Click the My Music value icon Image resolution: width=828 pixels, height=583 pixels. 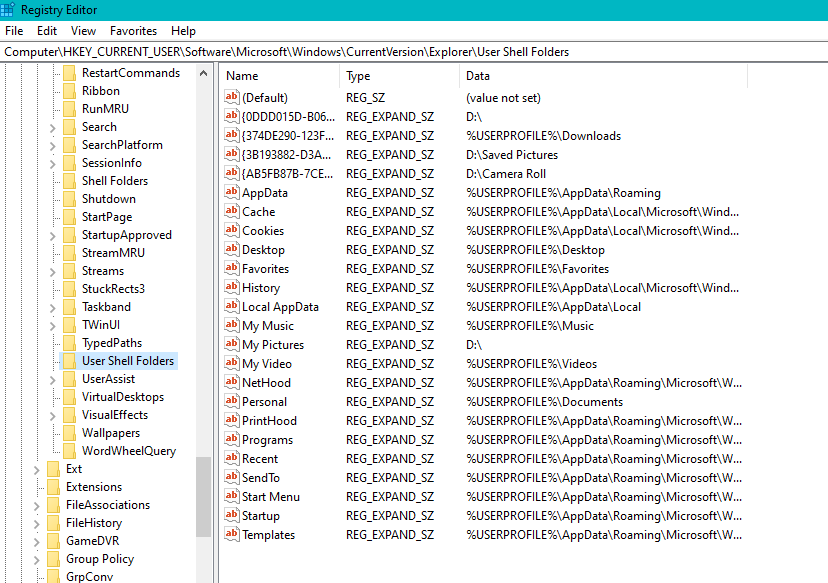click(231, 325)
